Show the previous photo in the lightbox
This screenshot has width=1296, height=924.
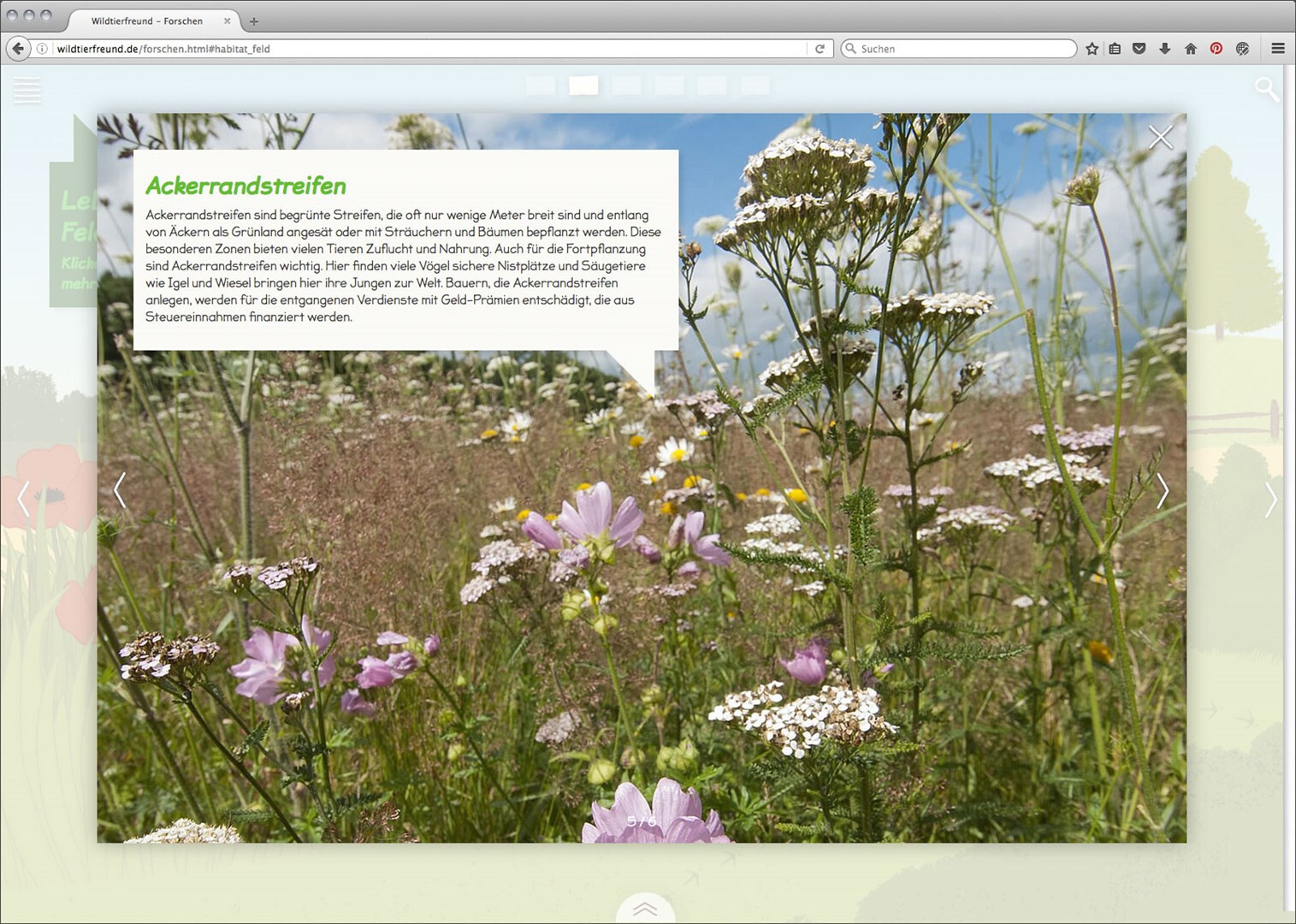coord(120,490)
